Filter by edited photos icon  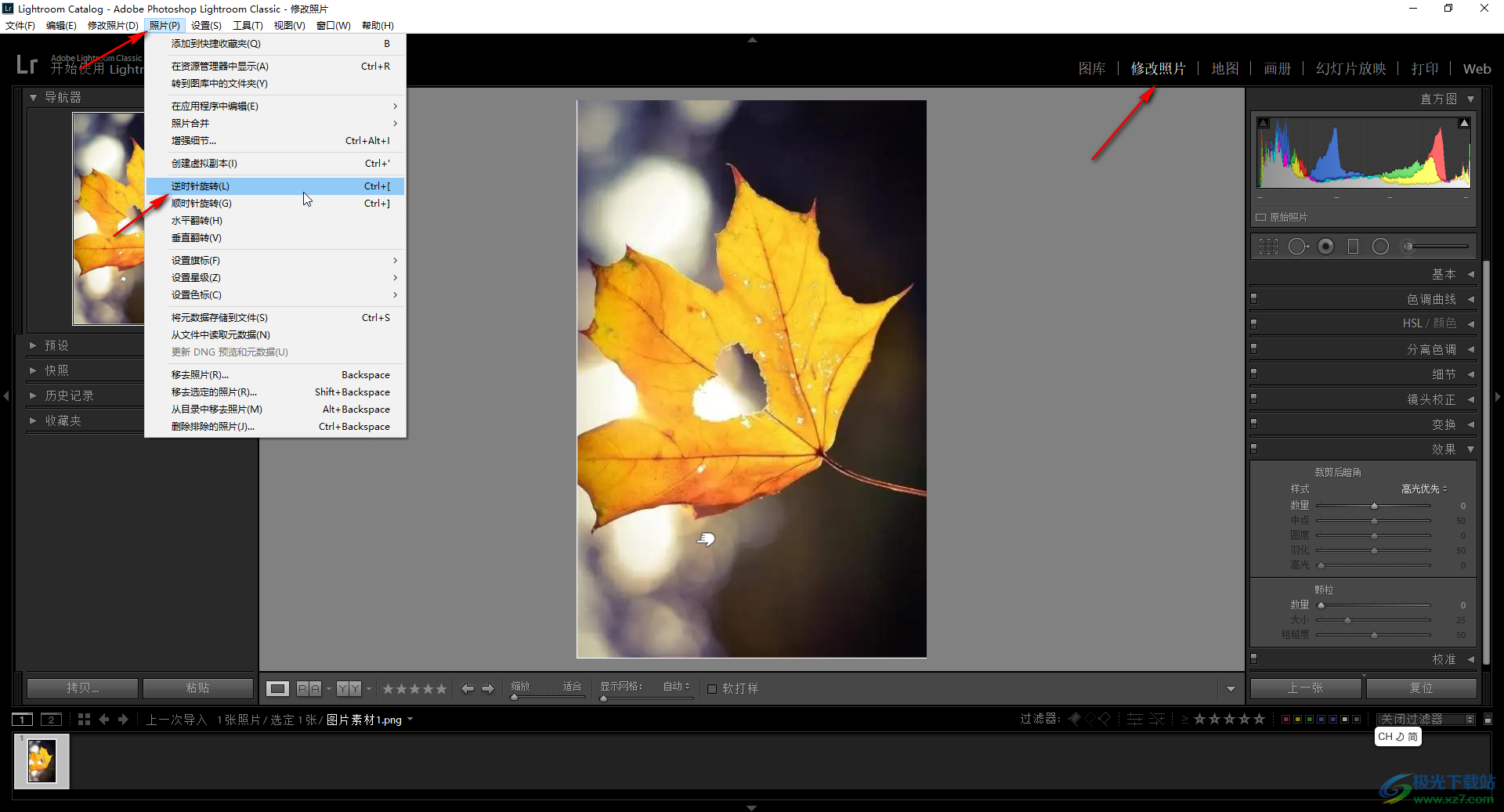coord(1134,719)
